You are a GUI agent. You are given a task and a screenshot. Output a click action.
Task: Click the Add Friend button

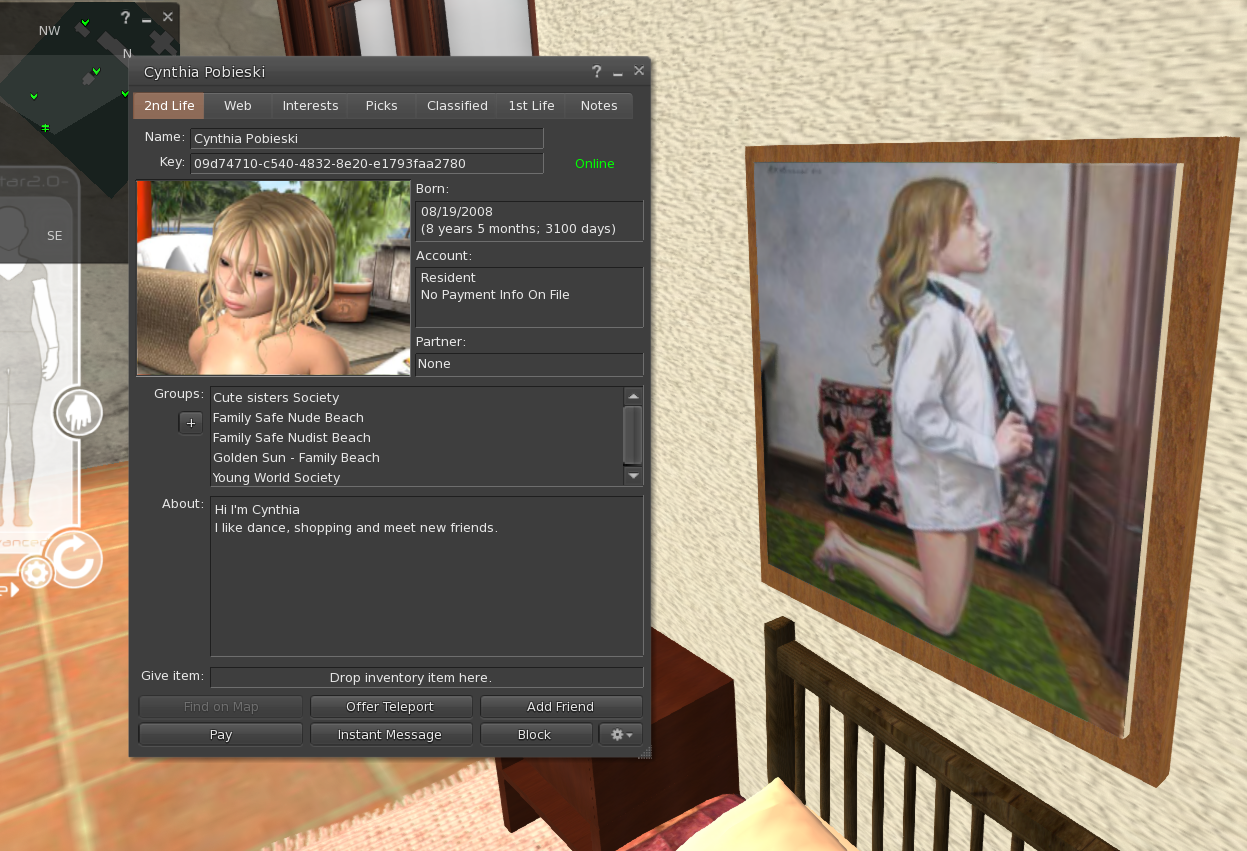(561, 707)
